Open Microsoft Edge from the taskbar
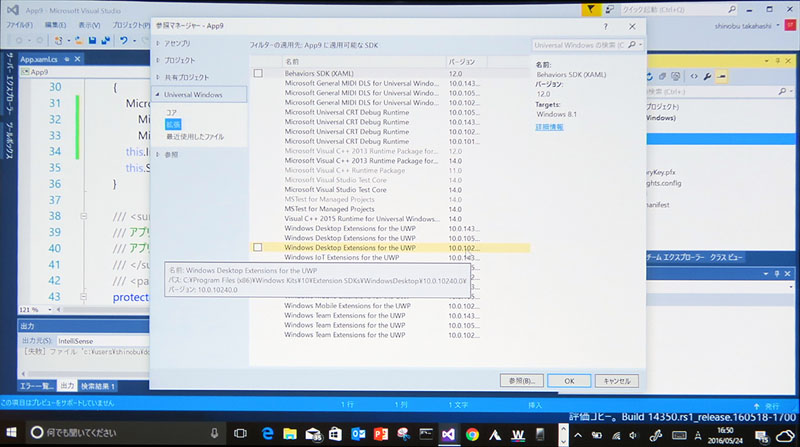 pos(267,434)
